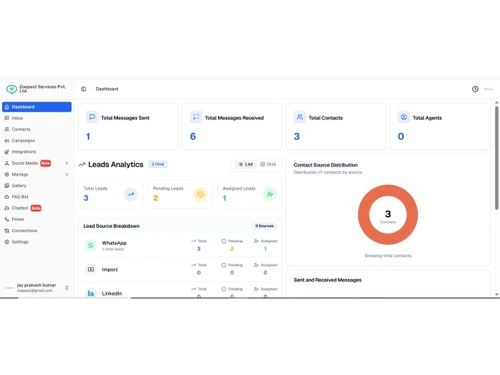Open the Total Messages Sent card
Image resolution: width=500 pixels, height=375 pixels.
[128, 127]
